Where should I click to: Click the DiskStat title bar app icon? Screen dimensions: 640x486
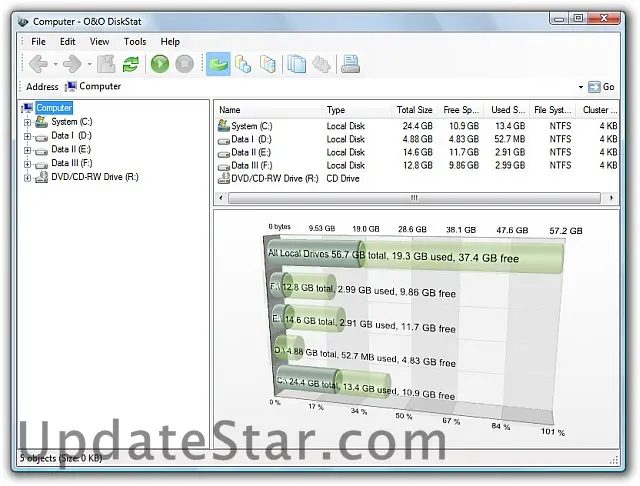(23, 22)
